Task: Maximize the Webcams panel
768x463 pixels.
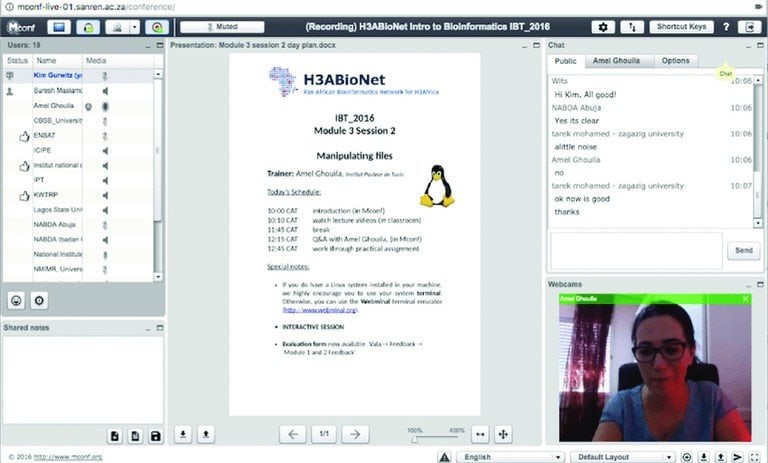Action: pos(760,284)
